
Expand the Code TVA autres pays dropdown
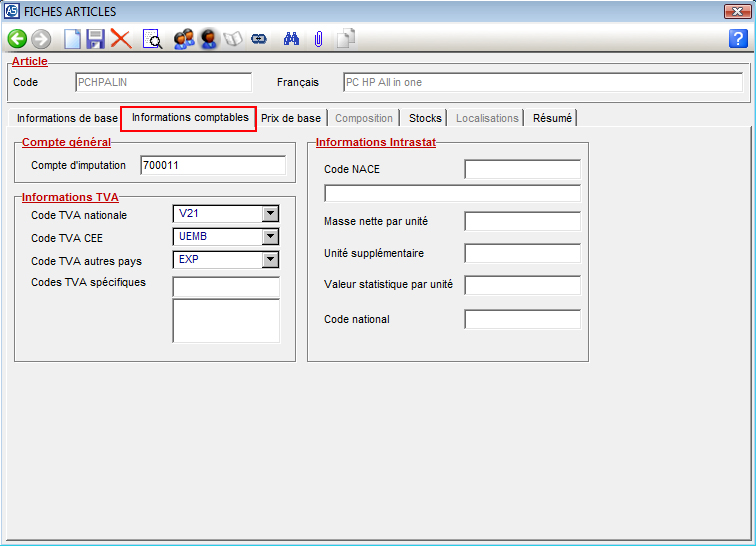(x=269, y=260)
